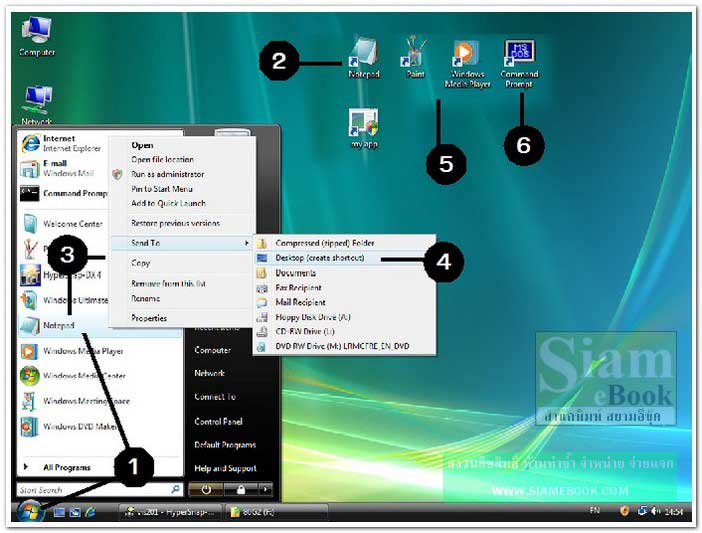Open Network link in Start menu right pane

pos(210,373)
